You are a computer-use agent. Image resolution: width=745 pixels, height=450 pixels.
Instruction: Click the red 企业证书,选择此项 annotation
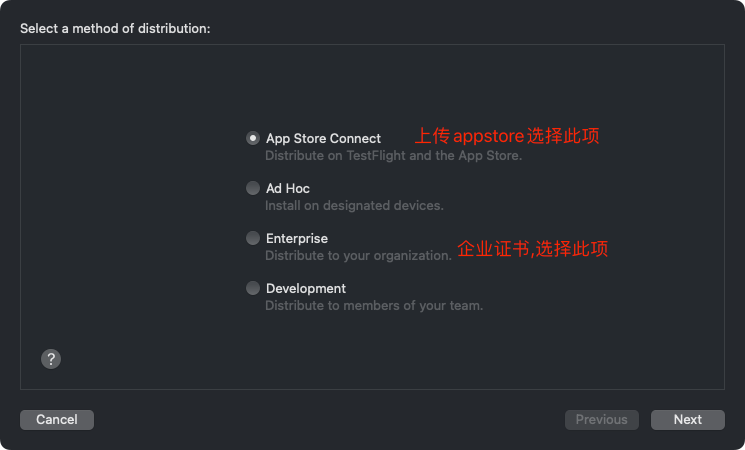[533, 249]
